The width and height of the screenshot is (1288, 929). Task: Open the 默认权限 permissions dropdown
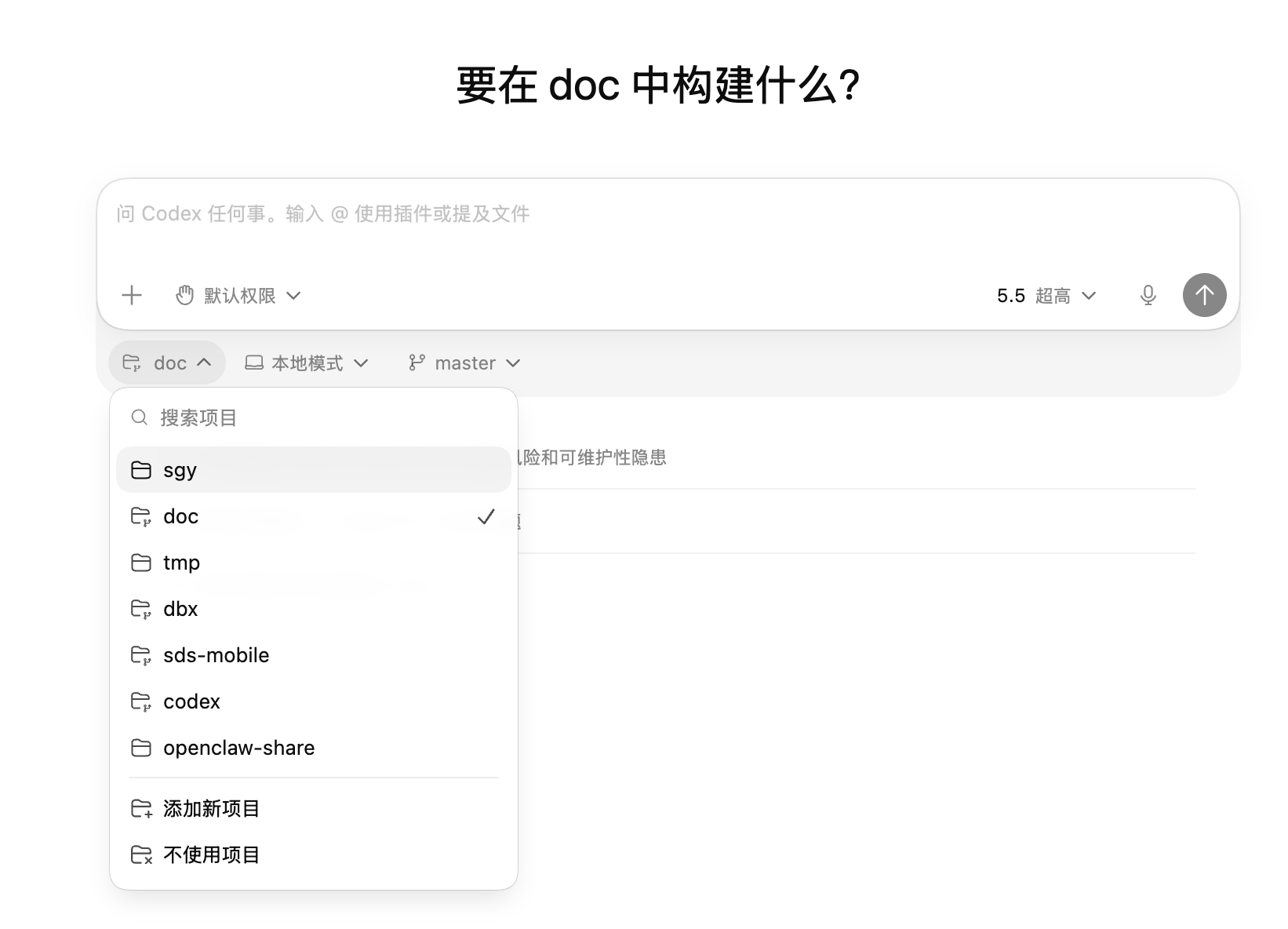(235, 295)
